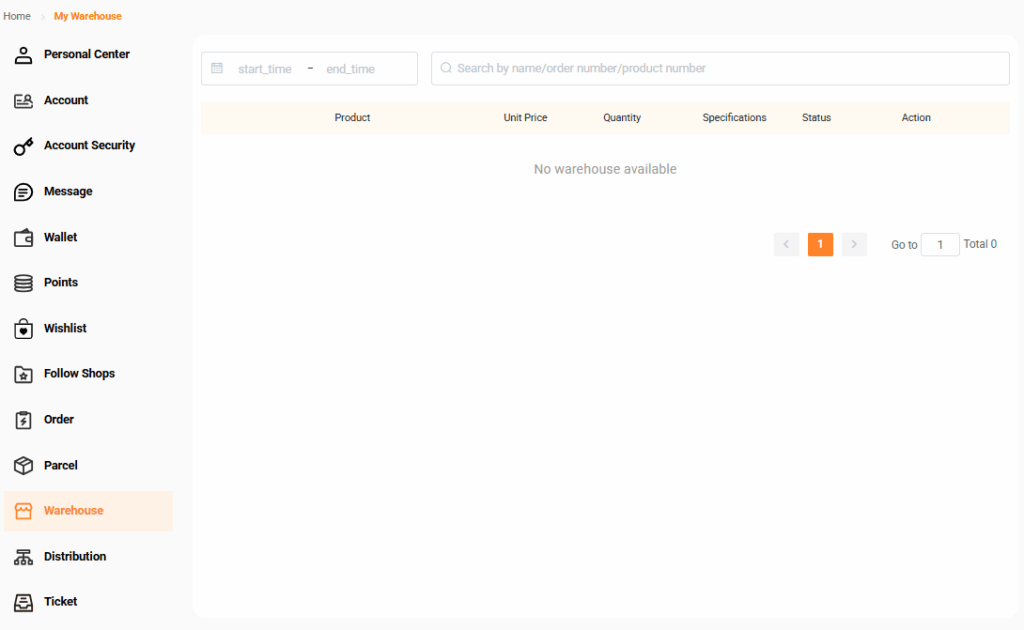The width and height of the screenshot is (1024, 630).
Task: Go to previous page with left arrow
Action: click(786, 244)
